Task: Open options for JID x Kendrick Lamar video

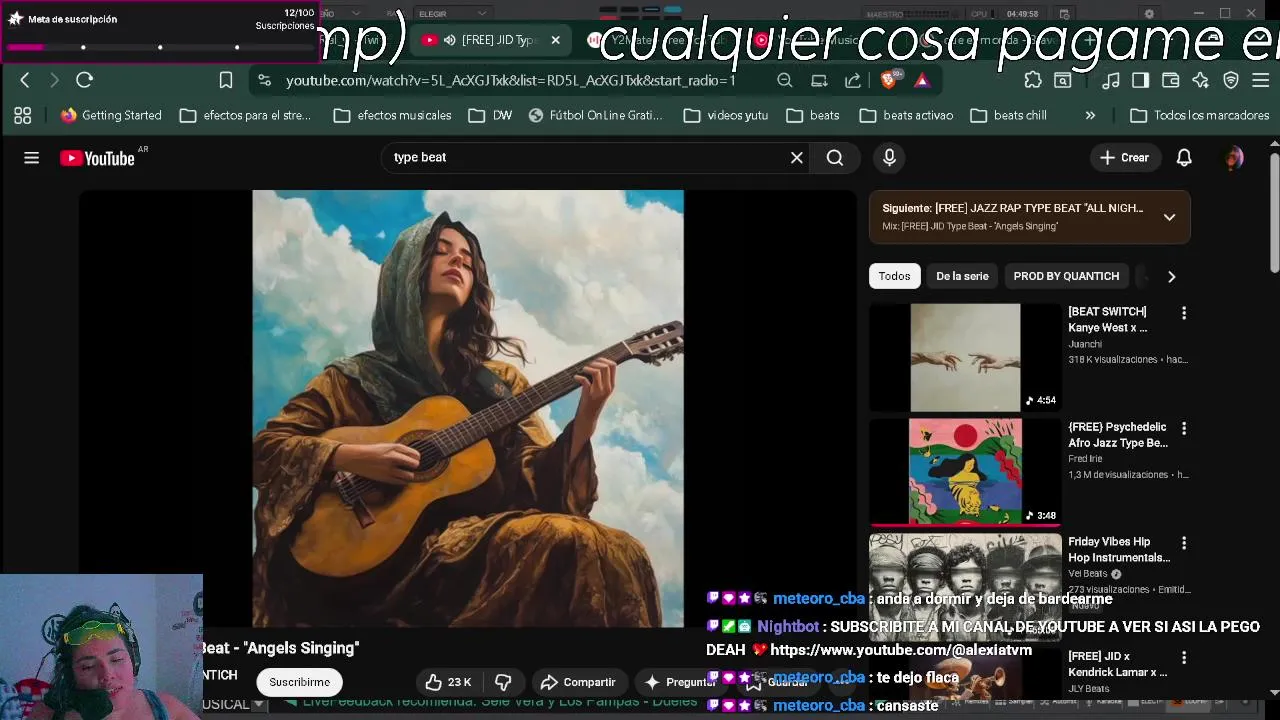Action: pos(1184,658)
